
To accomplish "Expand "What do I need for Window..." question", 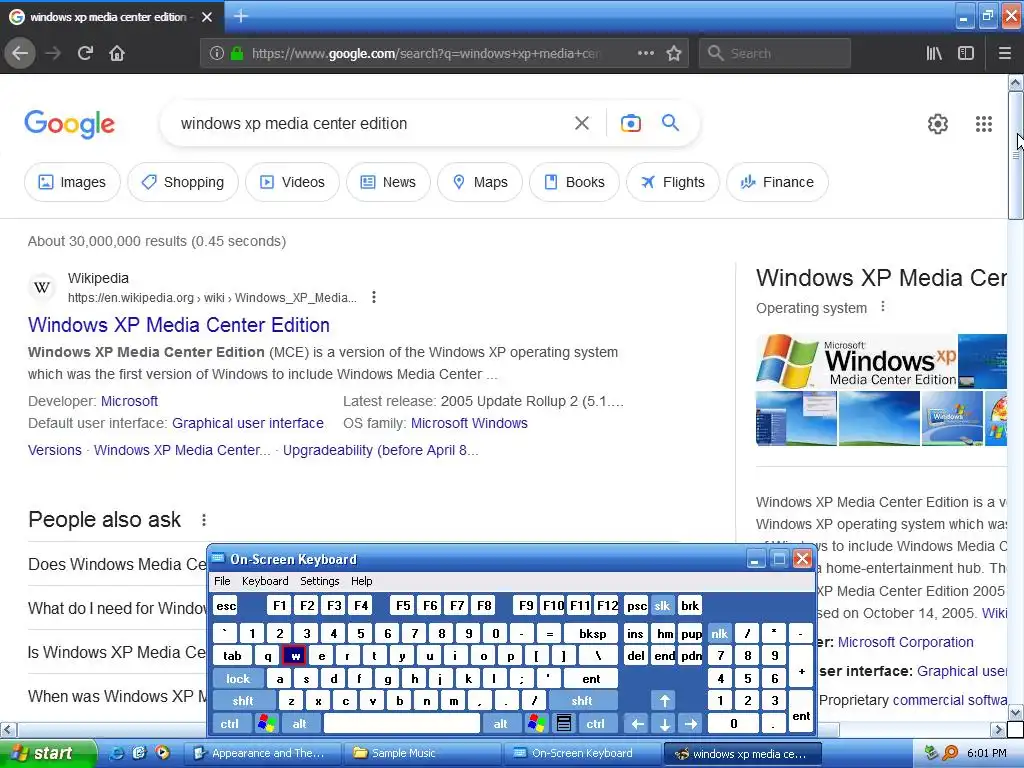I will tap(118, 609).
